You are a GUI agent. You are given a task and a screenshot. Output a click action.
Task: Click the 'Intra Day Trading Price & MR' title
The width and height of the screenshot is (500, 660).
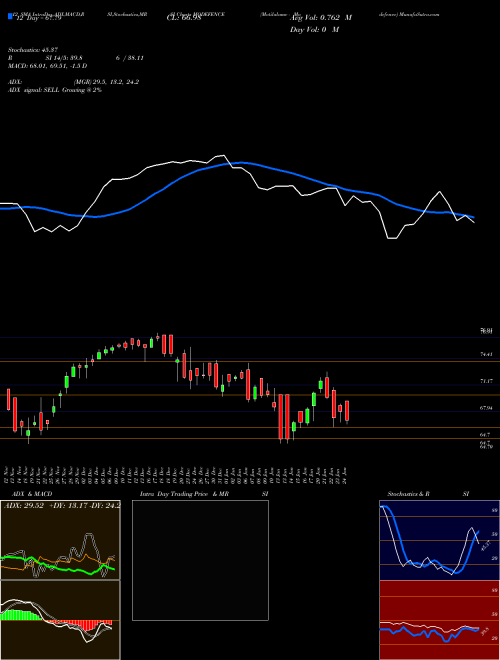(184, 494)
